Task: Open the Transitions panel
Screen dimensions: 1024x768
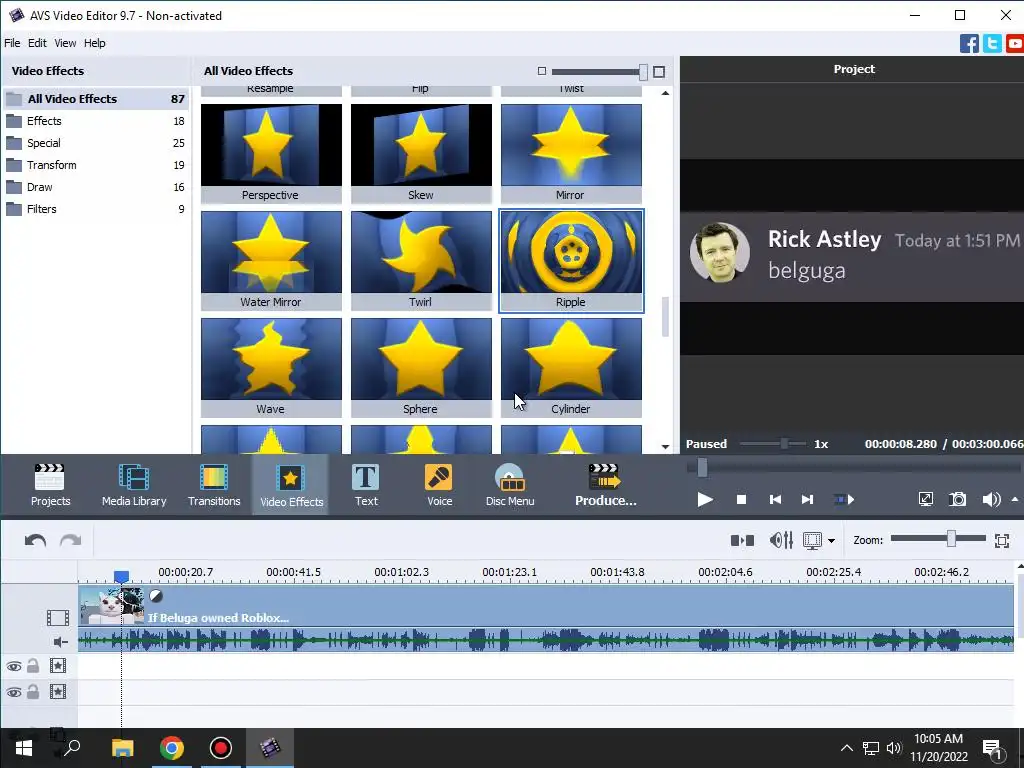Action: [x=214, y=485]
